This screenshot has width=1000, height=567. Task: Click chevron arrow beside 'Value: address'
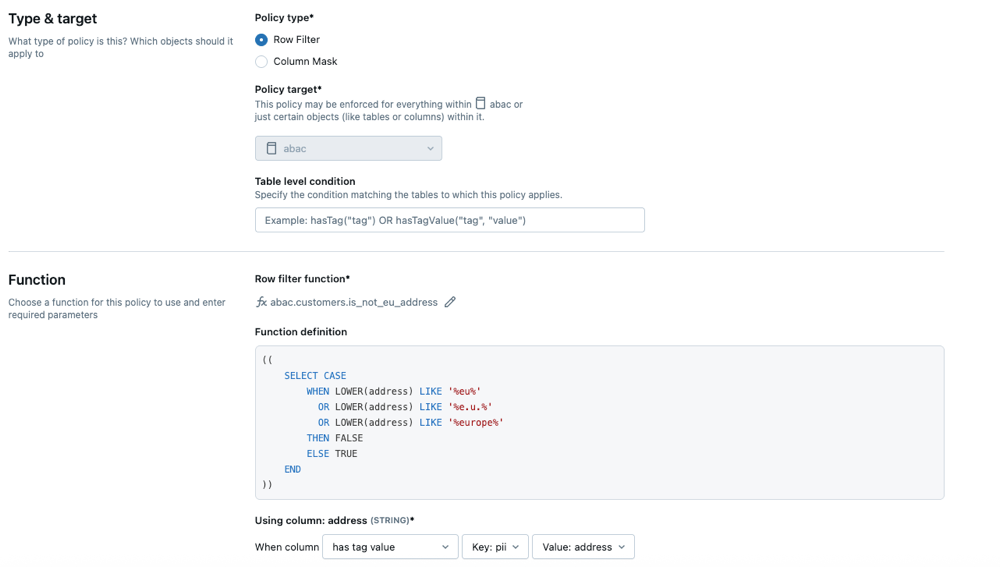click(x=621, y=547)
